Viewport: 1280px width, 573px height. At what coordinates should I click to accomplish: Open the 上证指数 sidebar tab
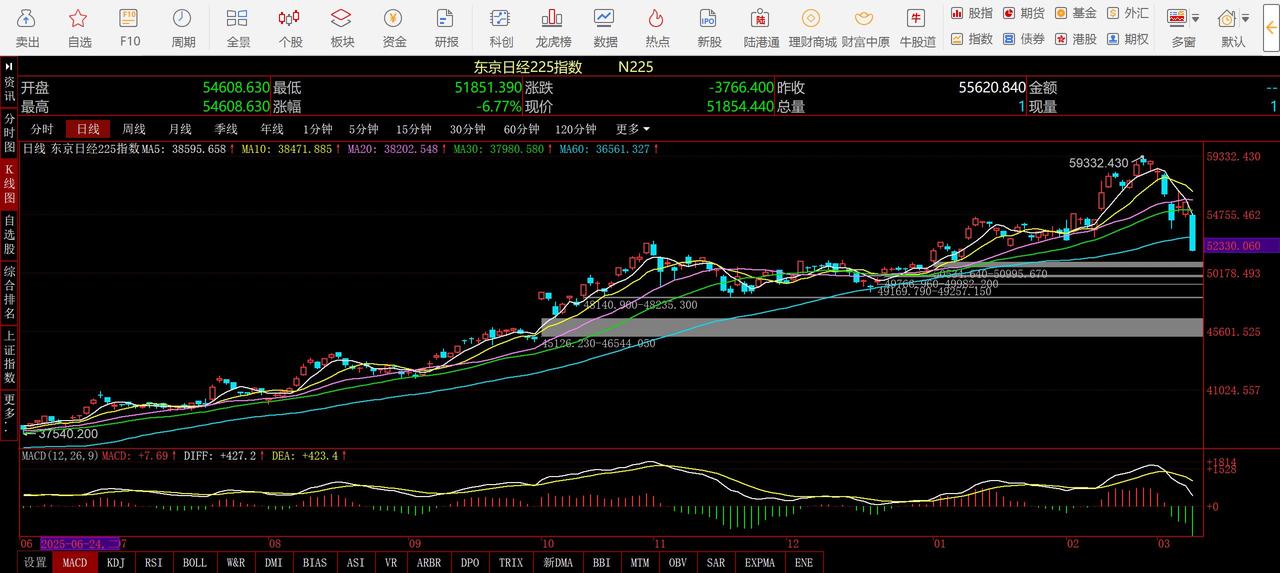coord(9,357)
